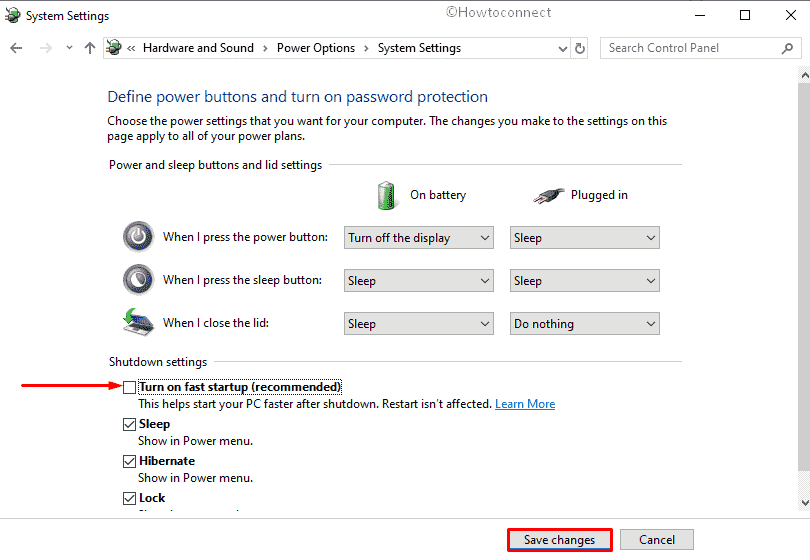This screenshot has height=560, width=810.
Task: Click the vertical scrollbar down arrow
Action: 804,502
